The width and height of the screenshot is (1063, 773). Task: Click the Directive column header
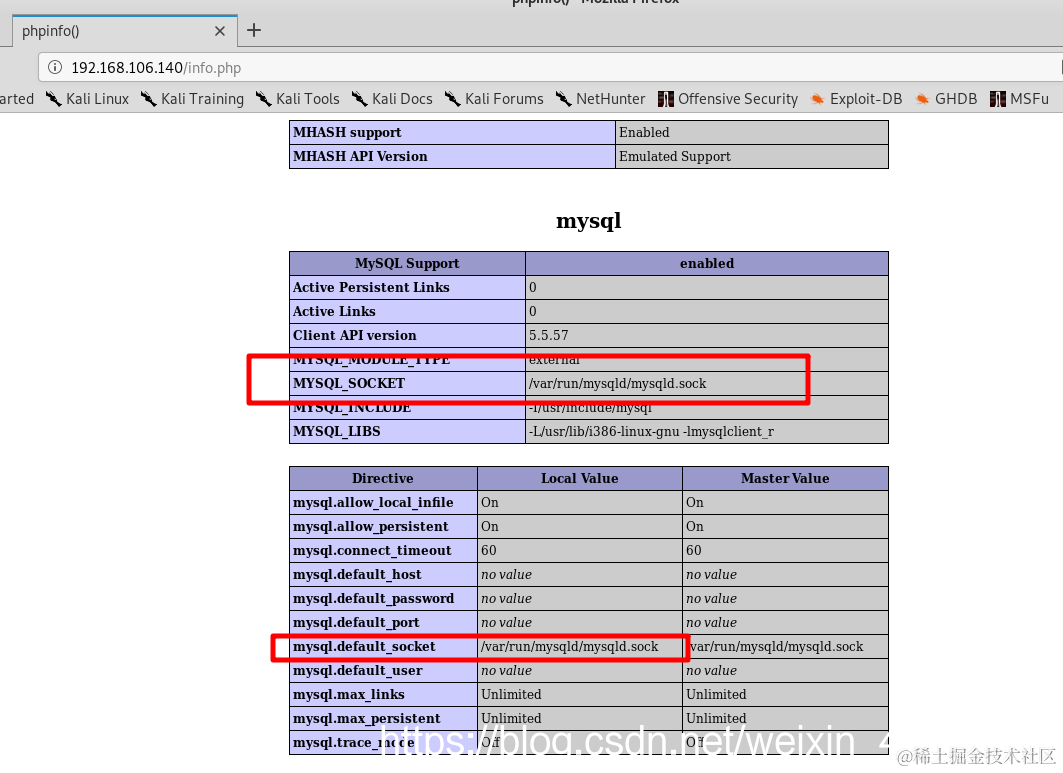(x=383, y=479)
